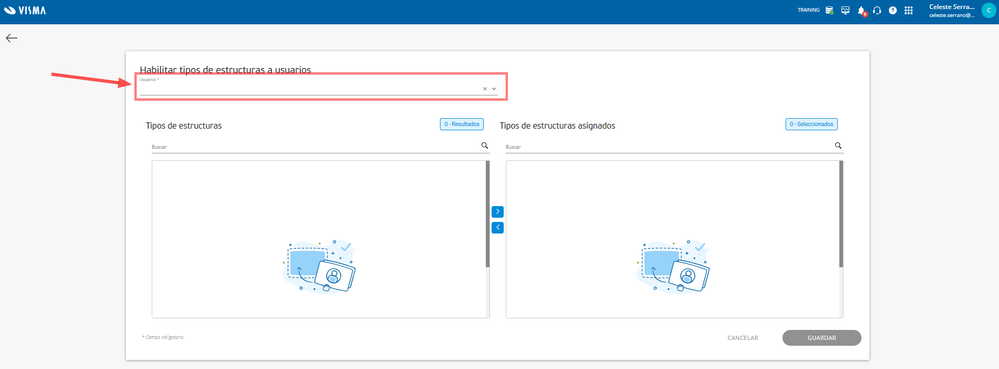Click the assigned list scrollbar
The height and width of the screenshot is (369, 999).
coord(841,214)
